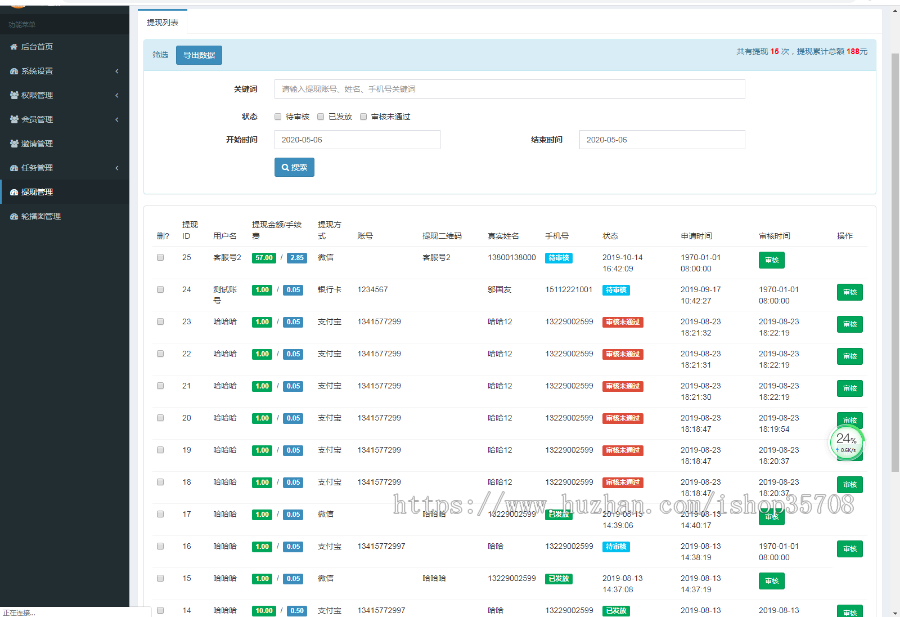
Task: Click the home icon beside 后台首页
Action: [x=13, y=47]
